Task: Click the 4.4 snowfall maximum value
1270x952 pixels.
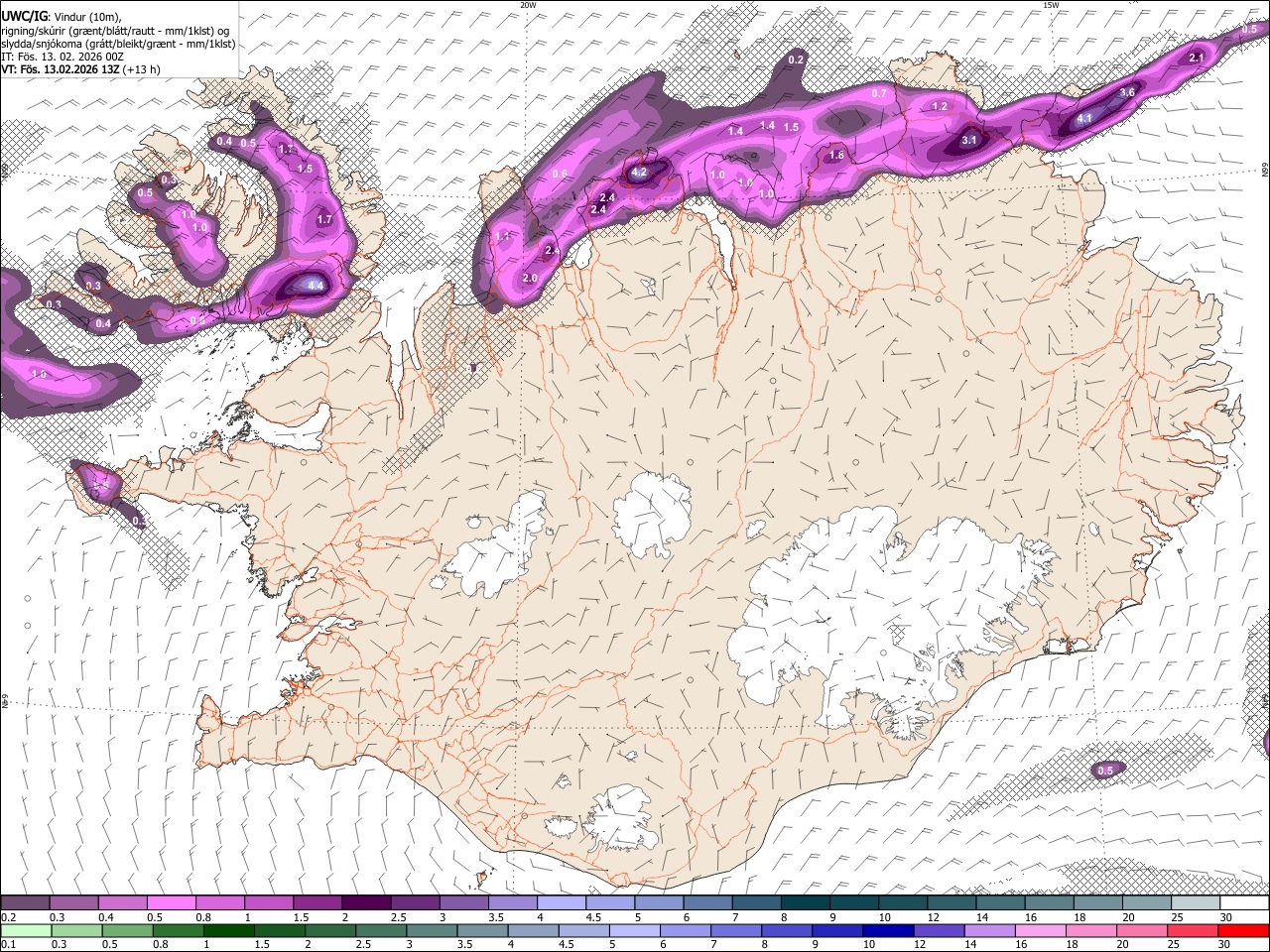Action: pyautogui.click(x=317, y=286)
